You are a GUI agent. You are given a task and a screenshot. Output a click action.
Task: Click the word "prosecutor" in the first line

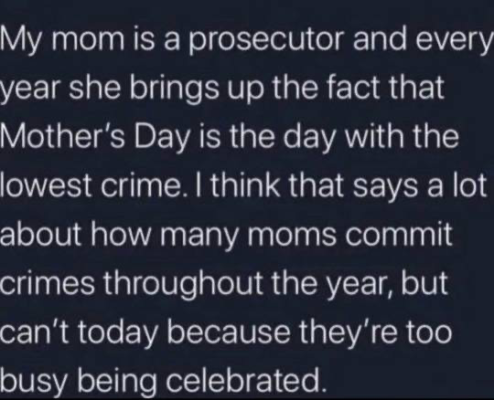[x=267, y=41]
